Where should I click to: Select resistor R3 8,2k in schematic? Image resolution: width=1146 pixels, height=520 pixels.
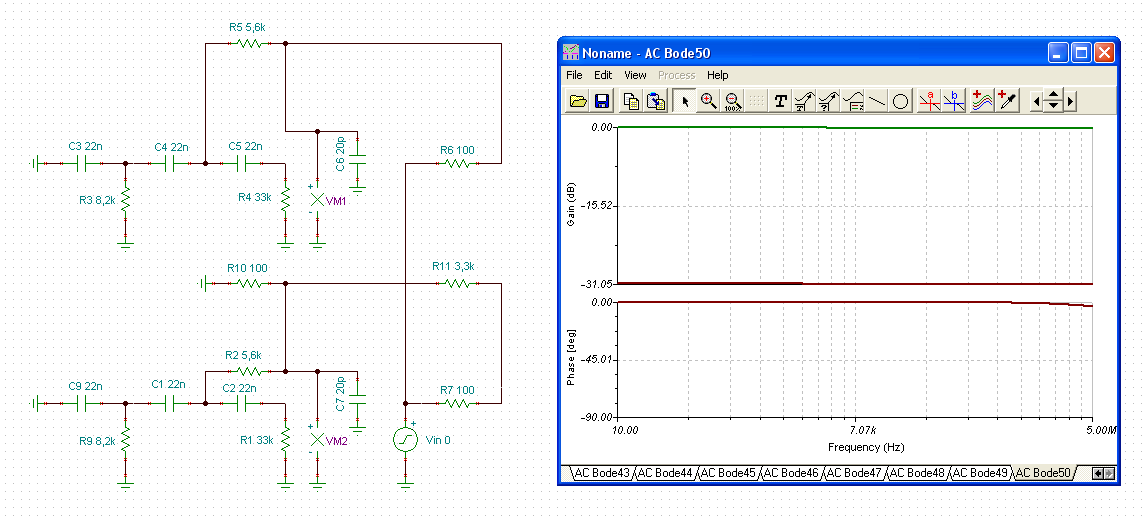tap(126, 199)
